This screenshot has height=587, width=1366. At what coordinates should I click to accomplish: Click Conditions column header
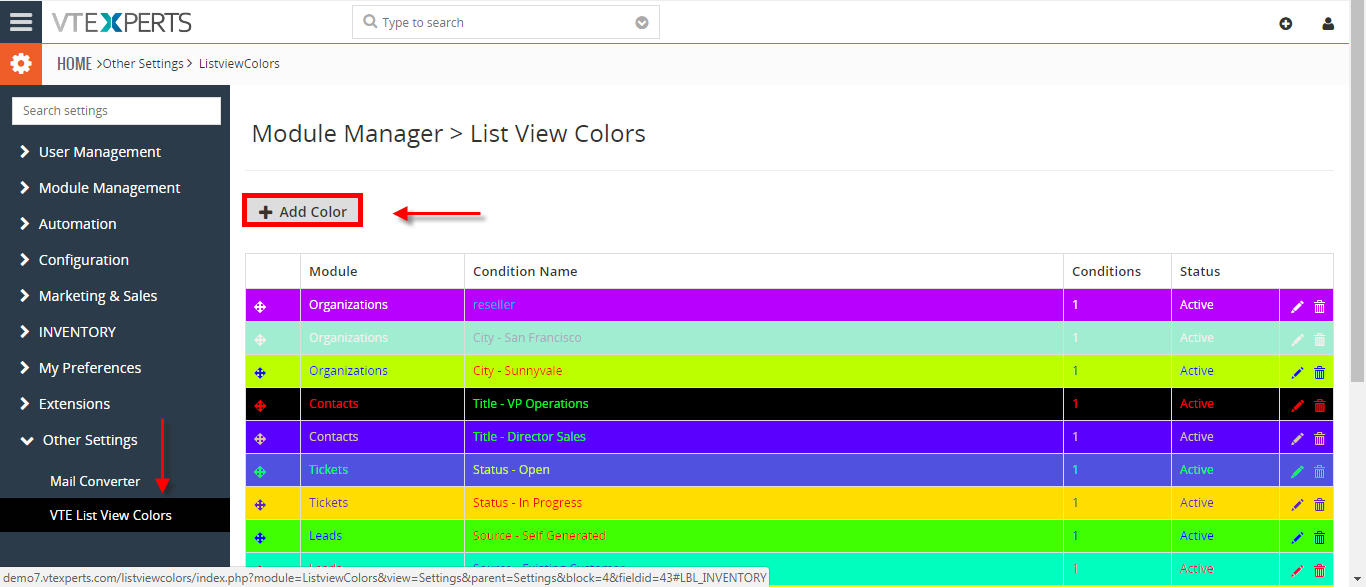click(1106, 271)
